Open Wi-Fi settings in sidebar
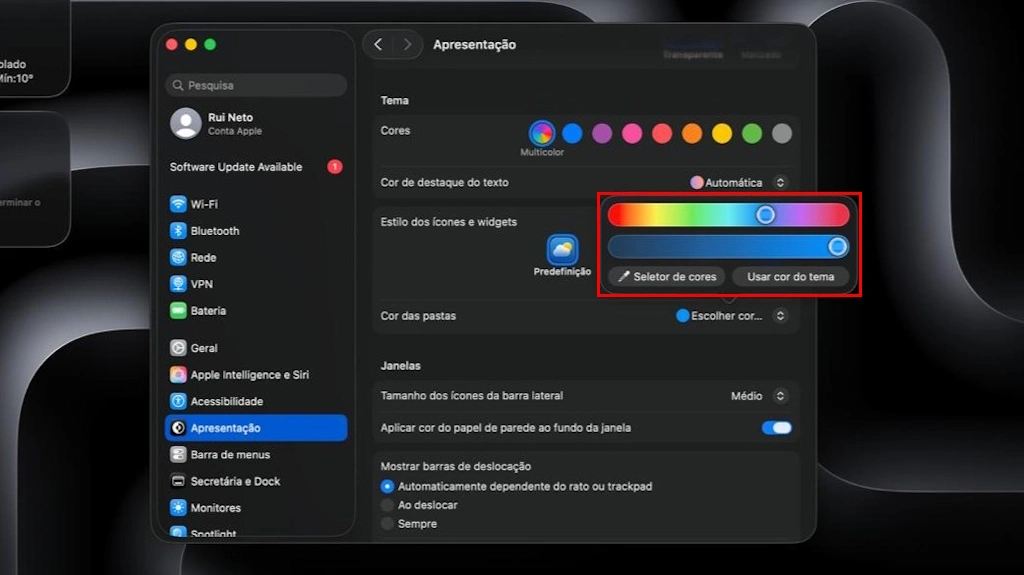Screen dimensions: 1024x575 (x=204, y=204)
